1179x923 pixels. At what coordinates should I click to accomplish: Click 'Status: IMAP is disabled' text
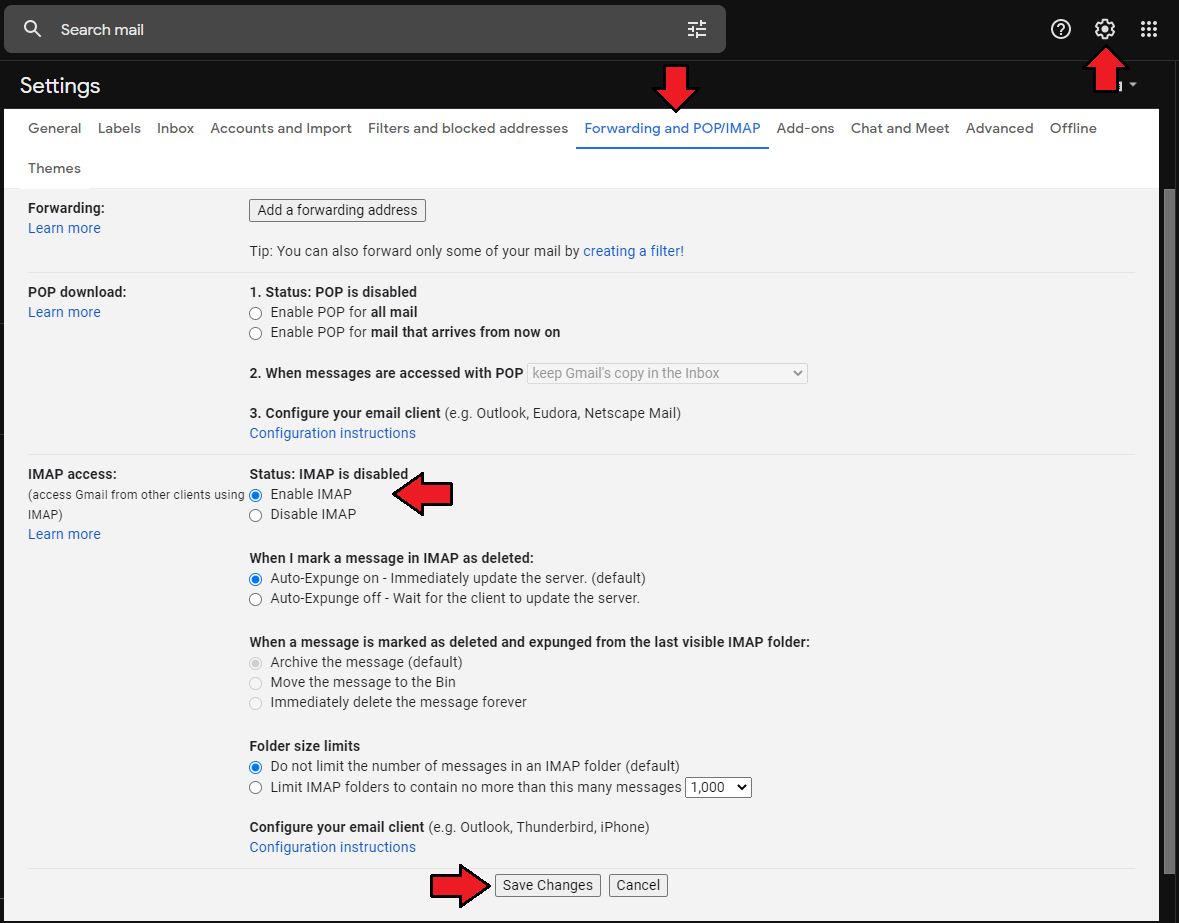[329, 474]
